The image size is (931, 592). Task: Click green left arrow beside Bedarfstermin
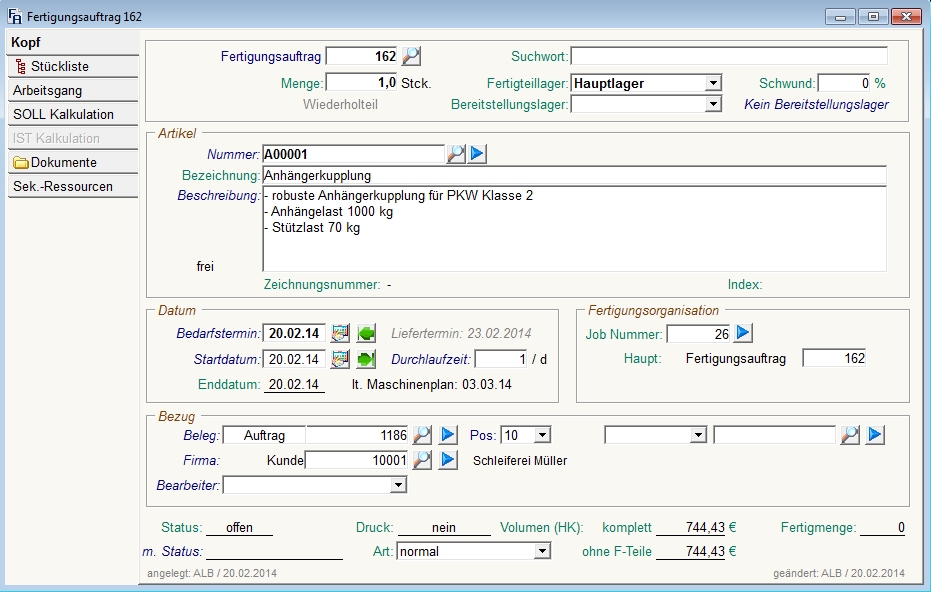tap(366, 333)
